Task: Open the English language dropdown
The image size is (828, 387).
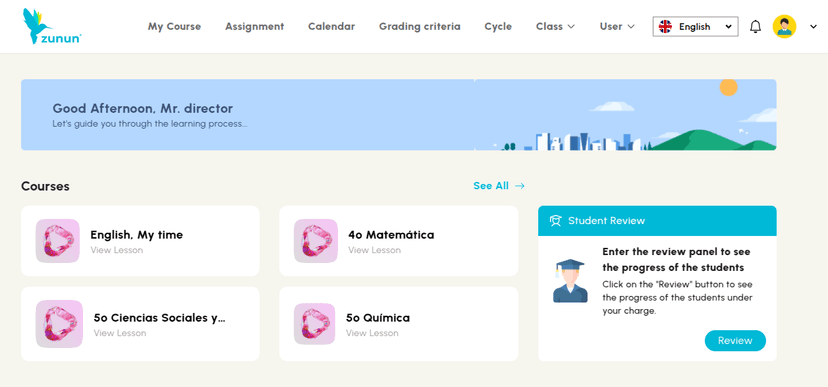Action: click(x=695, y=26)
